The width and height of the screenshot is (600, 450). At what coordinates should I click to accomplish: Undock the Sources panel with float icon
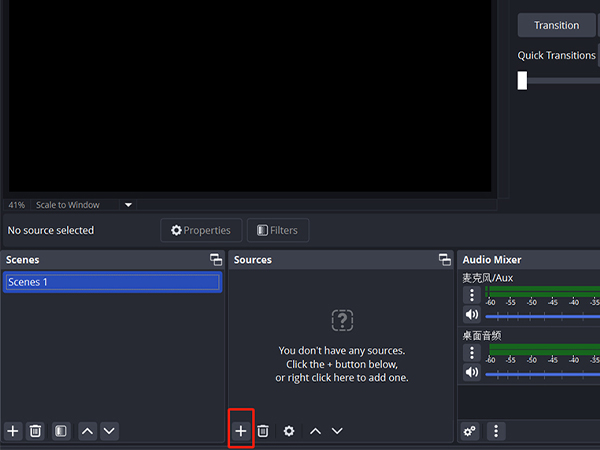pos(445,260)
